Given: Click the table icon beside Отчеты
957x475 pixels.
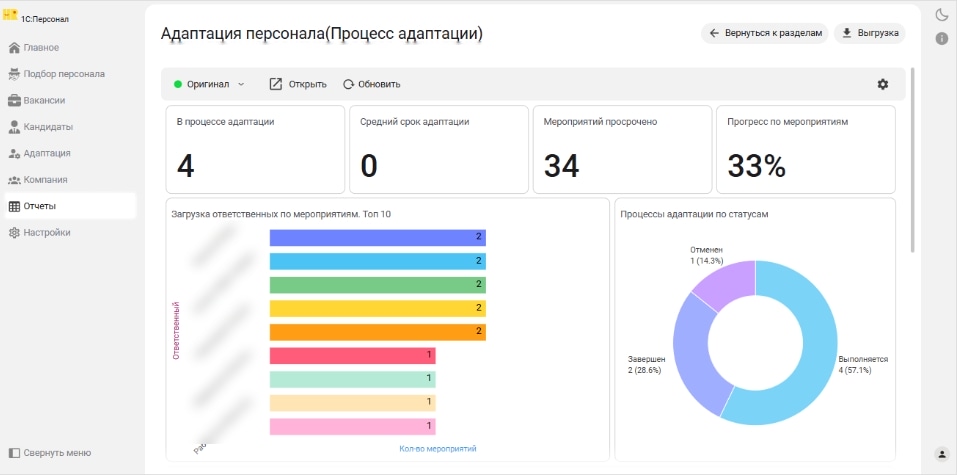Looking at the screenshot, I should [x=15, y=206].
